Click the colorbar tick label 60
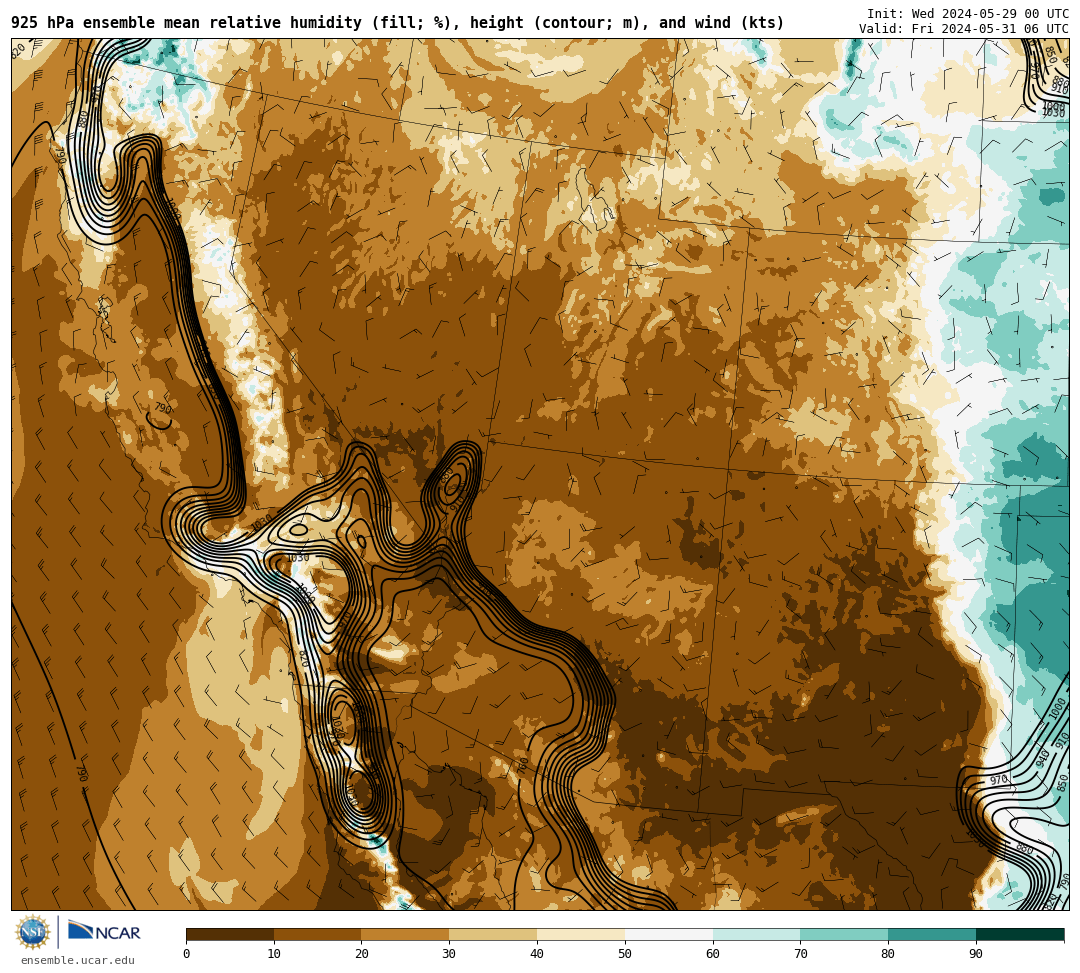Screen dimensions: 1080x973 (x=713, y=954)
